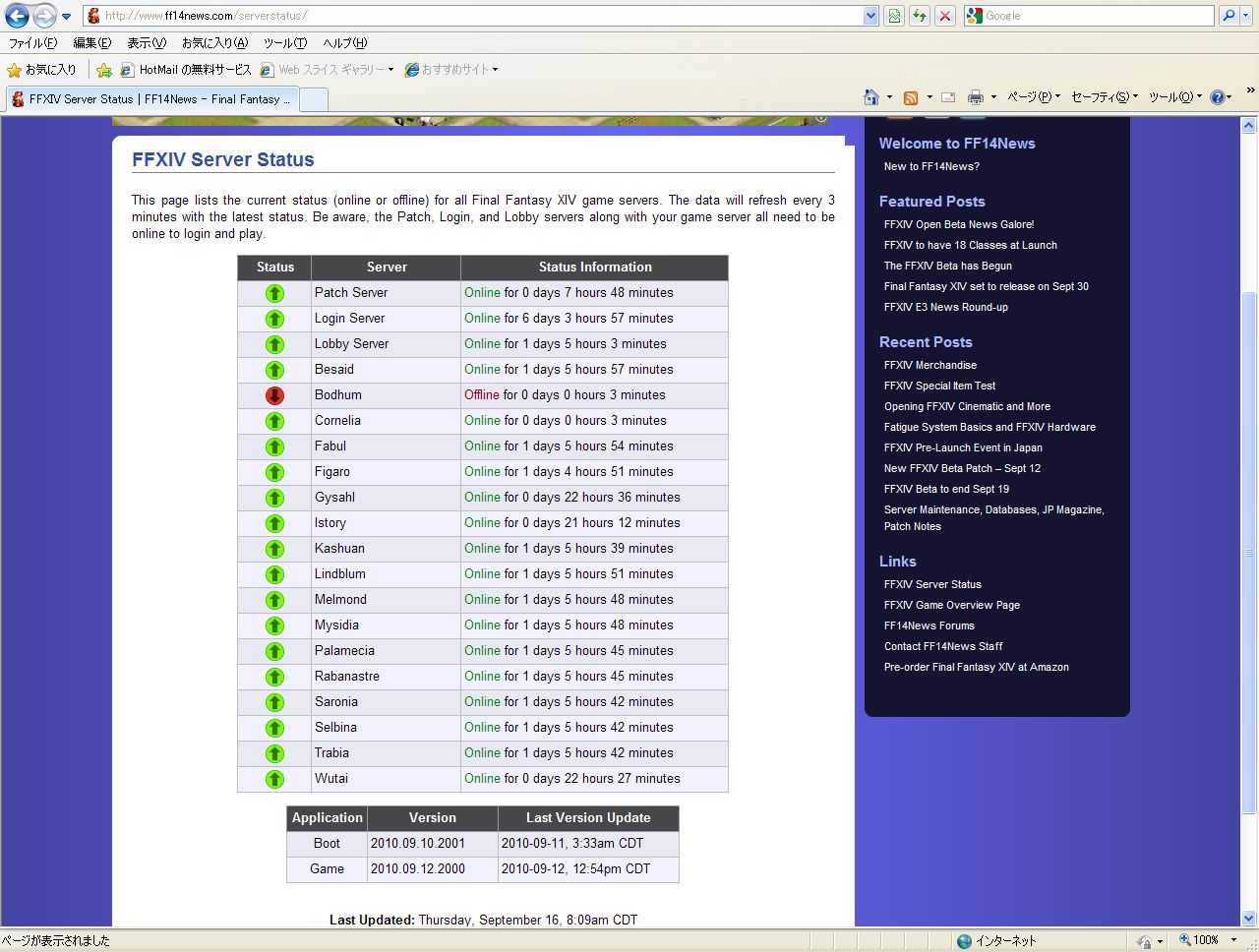Click the インターネット security zone indicator
This screenshot has width=1259, height=952.
coord(996,940)
